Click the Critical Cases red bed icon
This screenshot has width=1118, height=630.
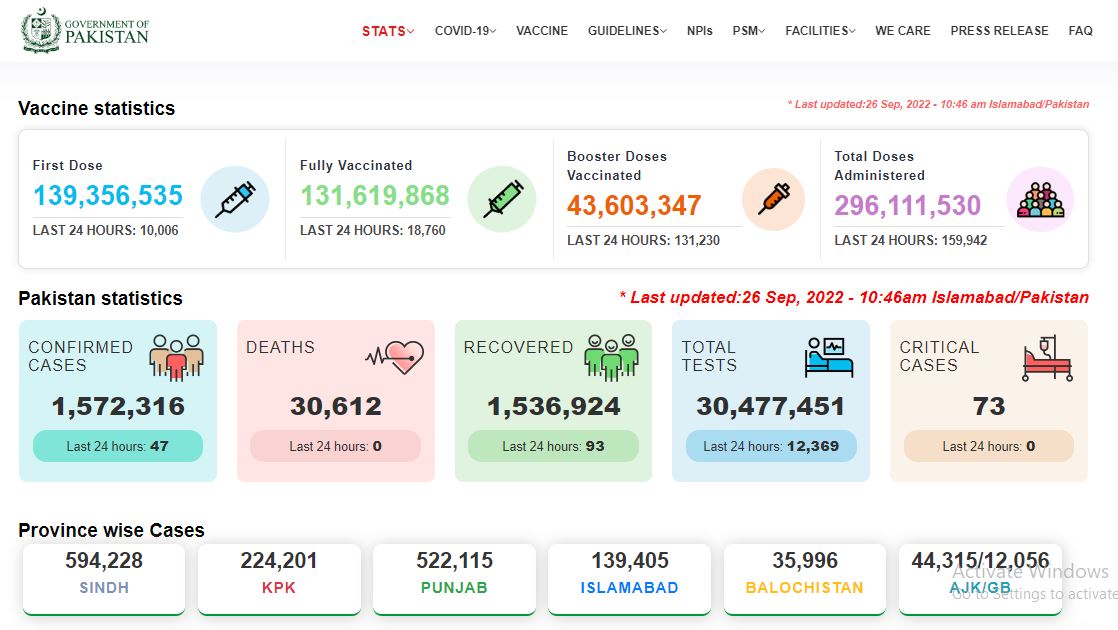click(1047, 358)
